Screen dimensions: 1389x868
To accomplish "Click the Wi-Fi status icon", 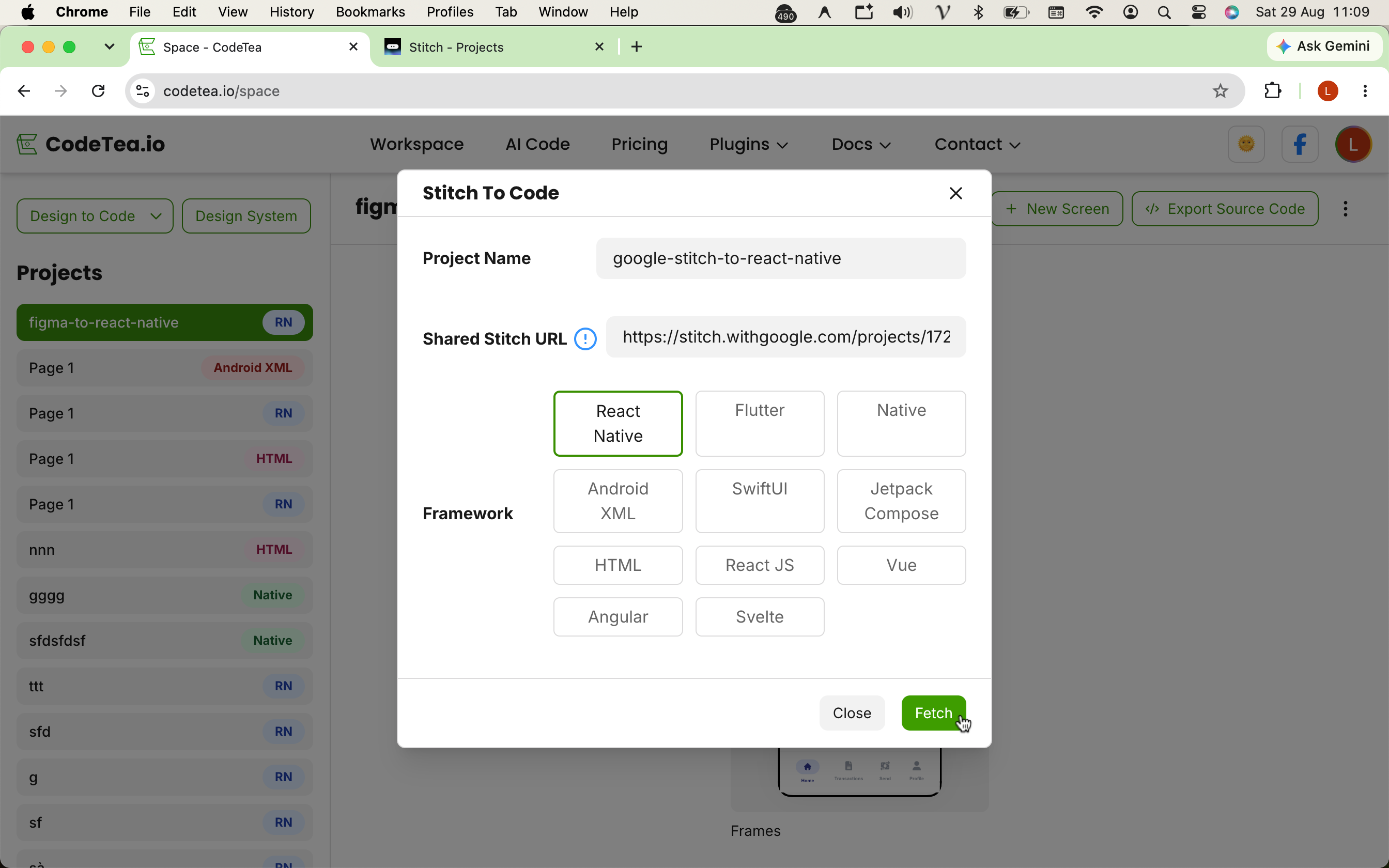I will 1094,12.
